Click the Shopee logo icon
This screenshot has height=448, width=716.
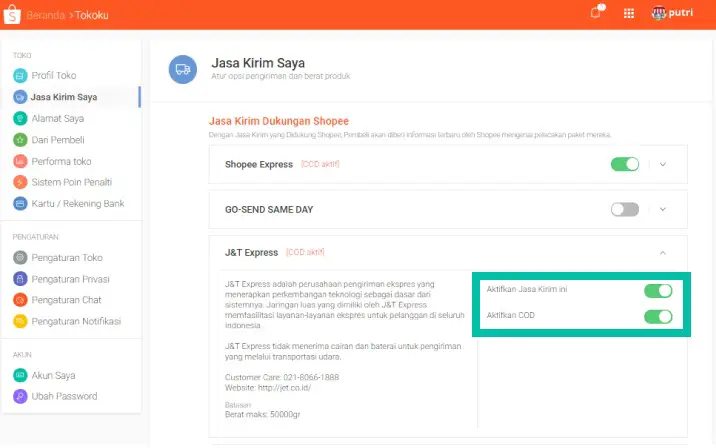click(x=12, y=14)
